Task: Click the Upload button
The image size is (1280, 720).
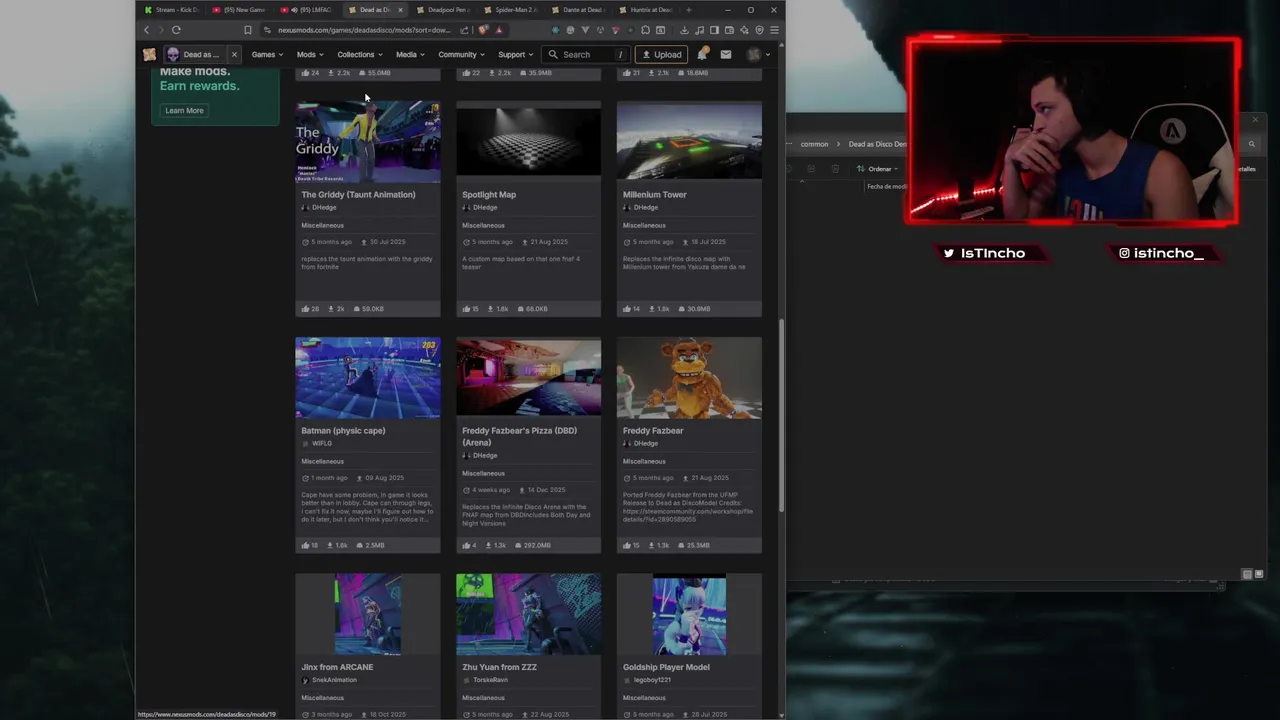Action: 661,54
